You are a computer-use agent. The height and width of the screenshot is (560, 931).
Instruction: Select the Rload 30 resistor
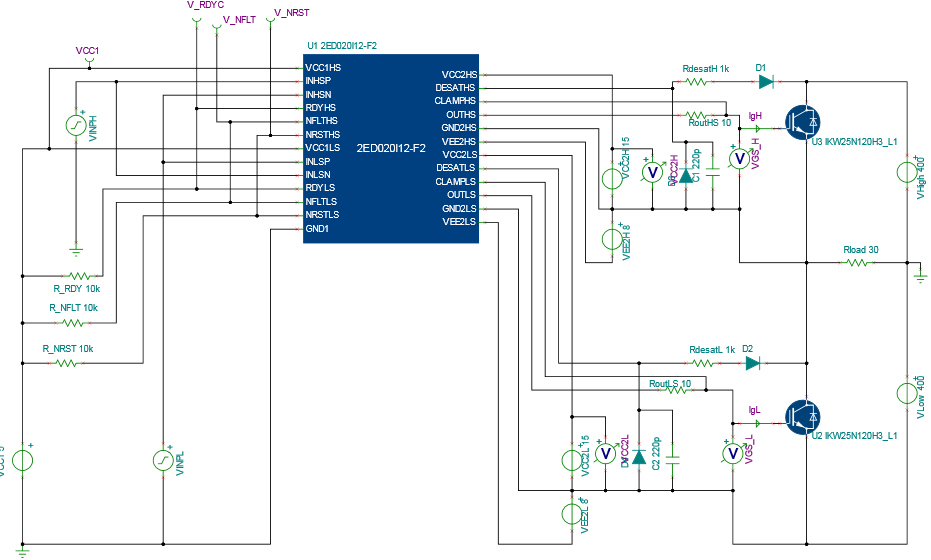857,262
